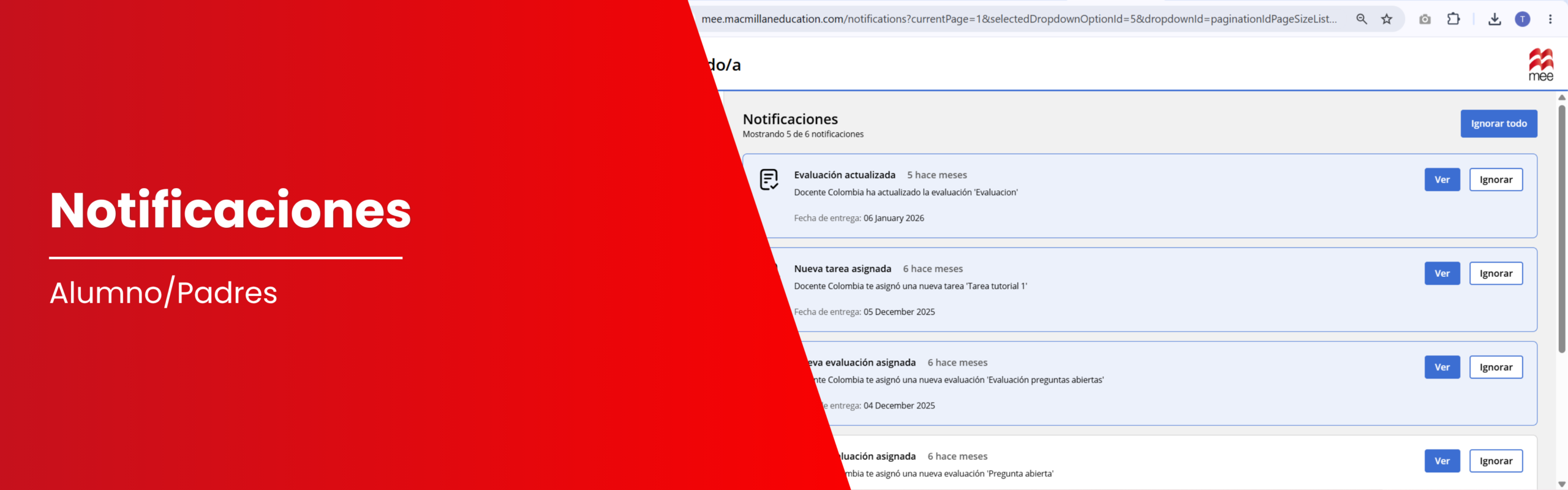Open the browser extensions puzzle icon
The width and height of the screenshot is (1568, 490).
coord(1453,19)
